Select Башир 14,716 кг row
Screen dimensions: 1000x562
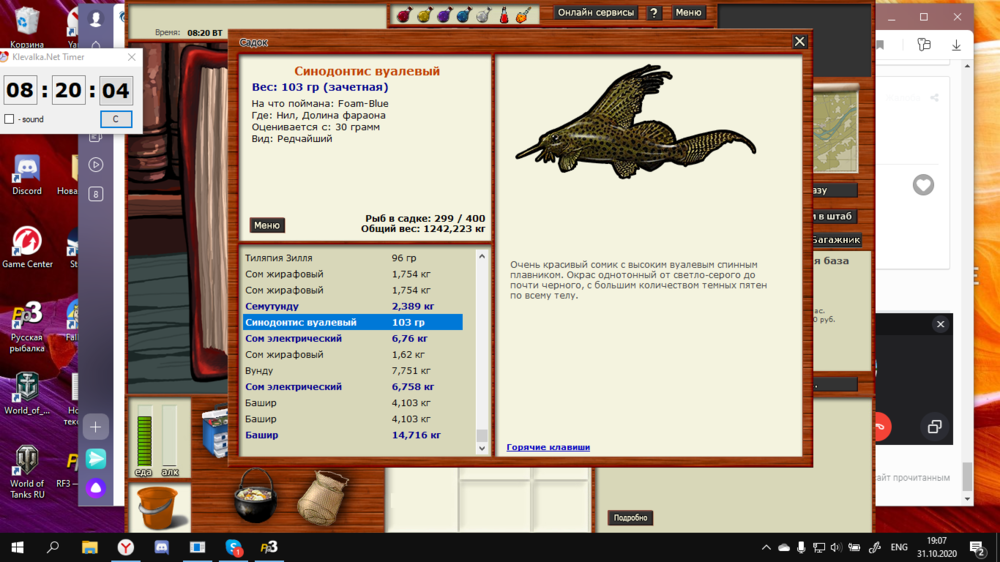click(353, 435)
